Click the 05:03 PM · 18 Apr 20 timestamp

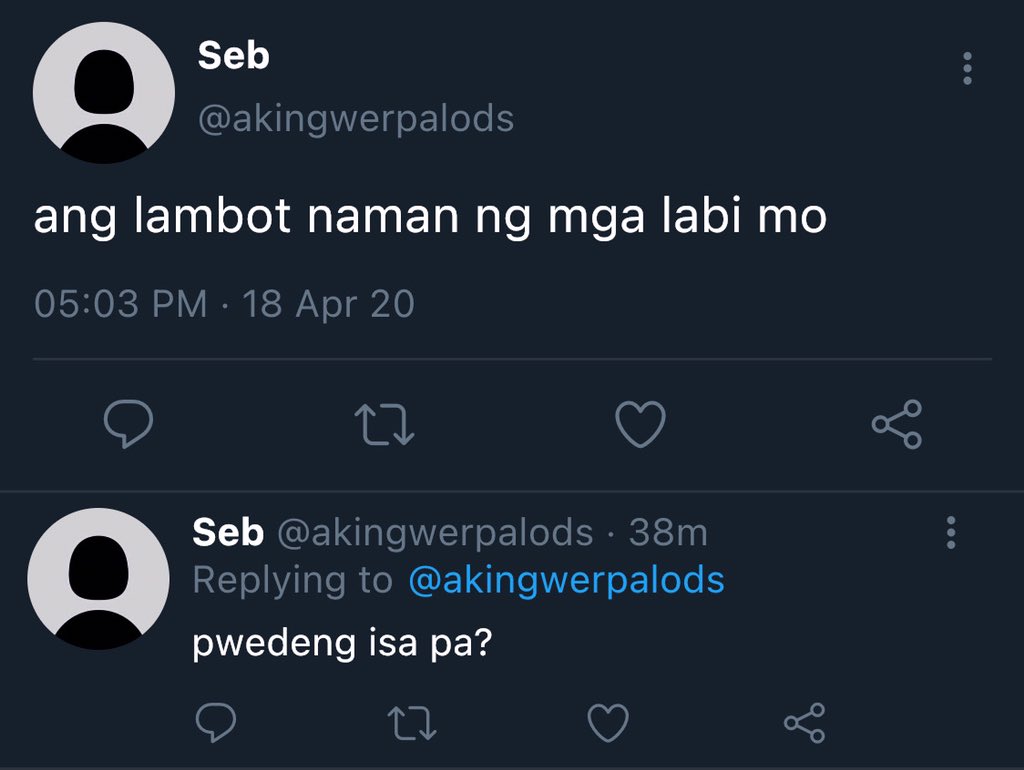coord(224,304)
